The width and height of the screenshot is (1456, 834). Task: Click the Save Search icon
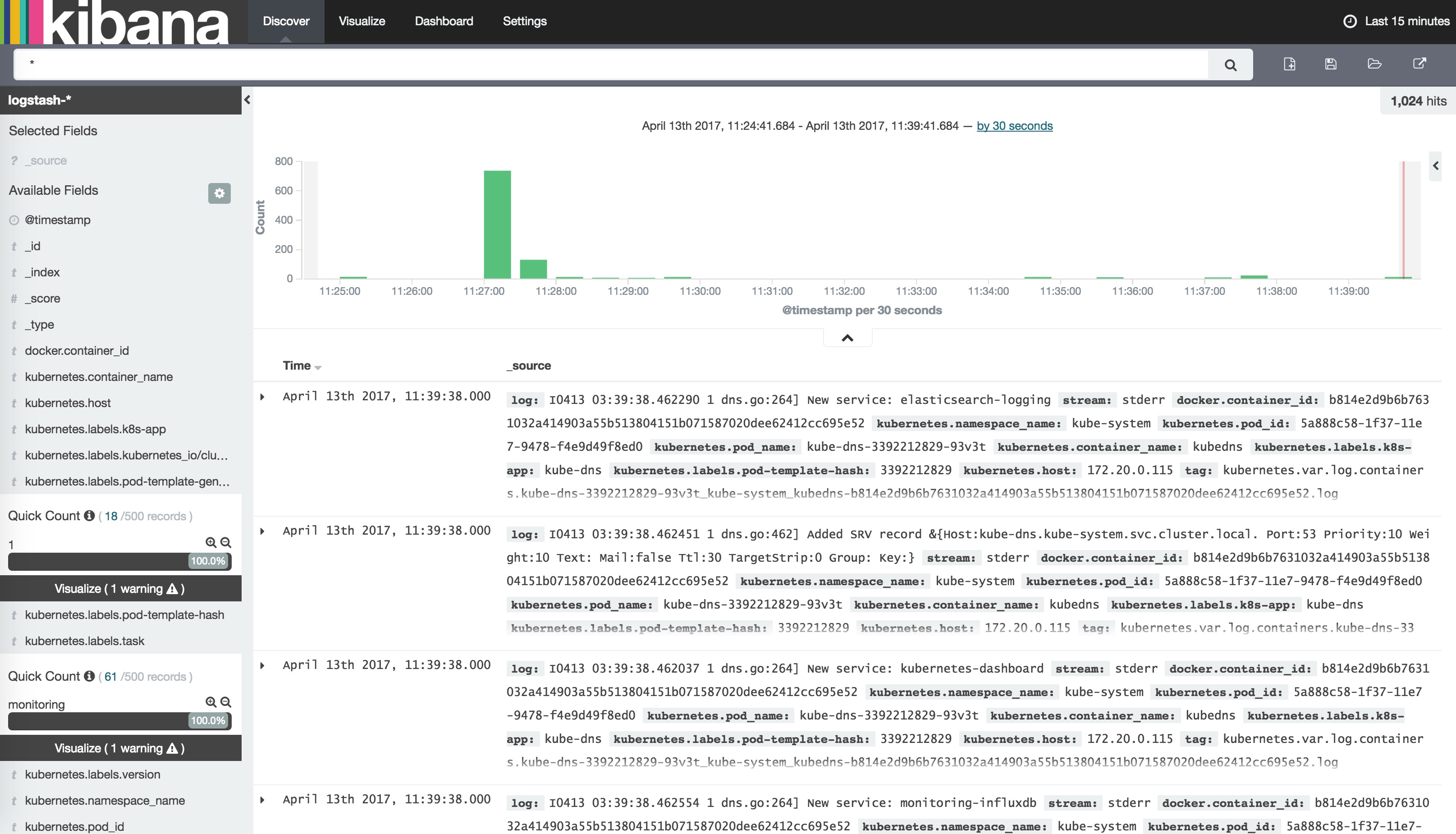pos(1331,64)
